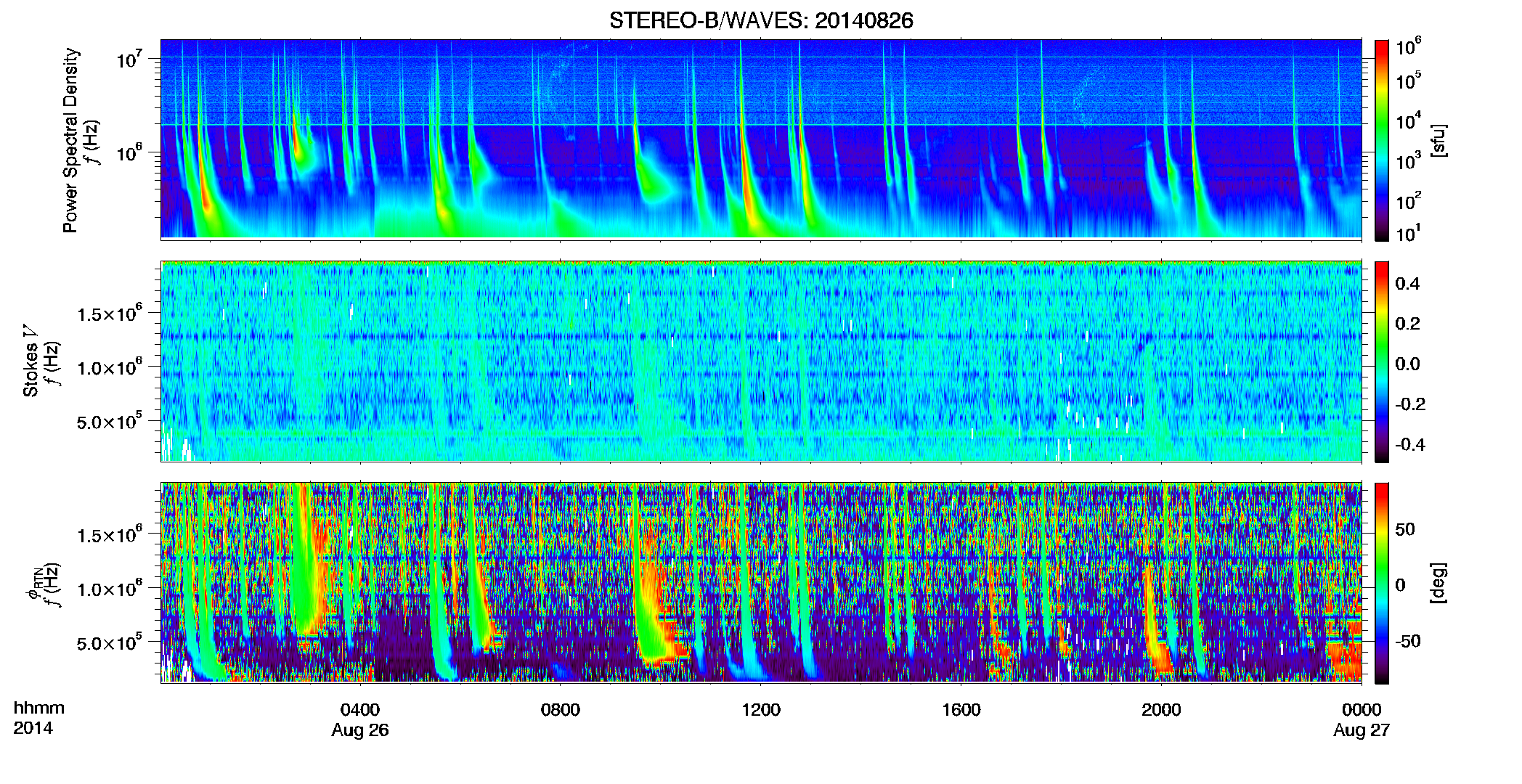This screenshot has height=784, width=1522.
Task: Select the 1.5×10^6 tick of the φRTN panel
Action: pyautogui.click(x=110, y=535)
